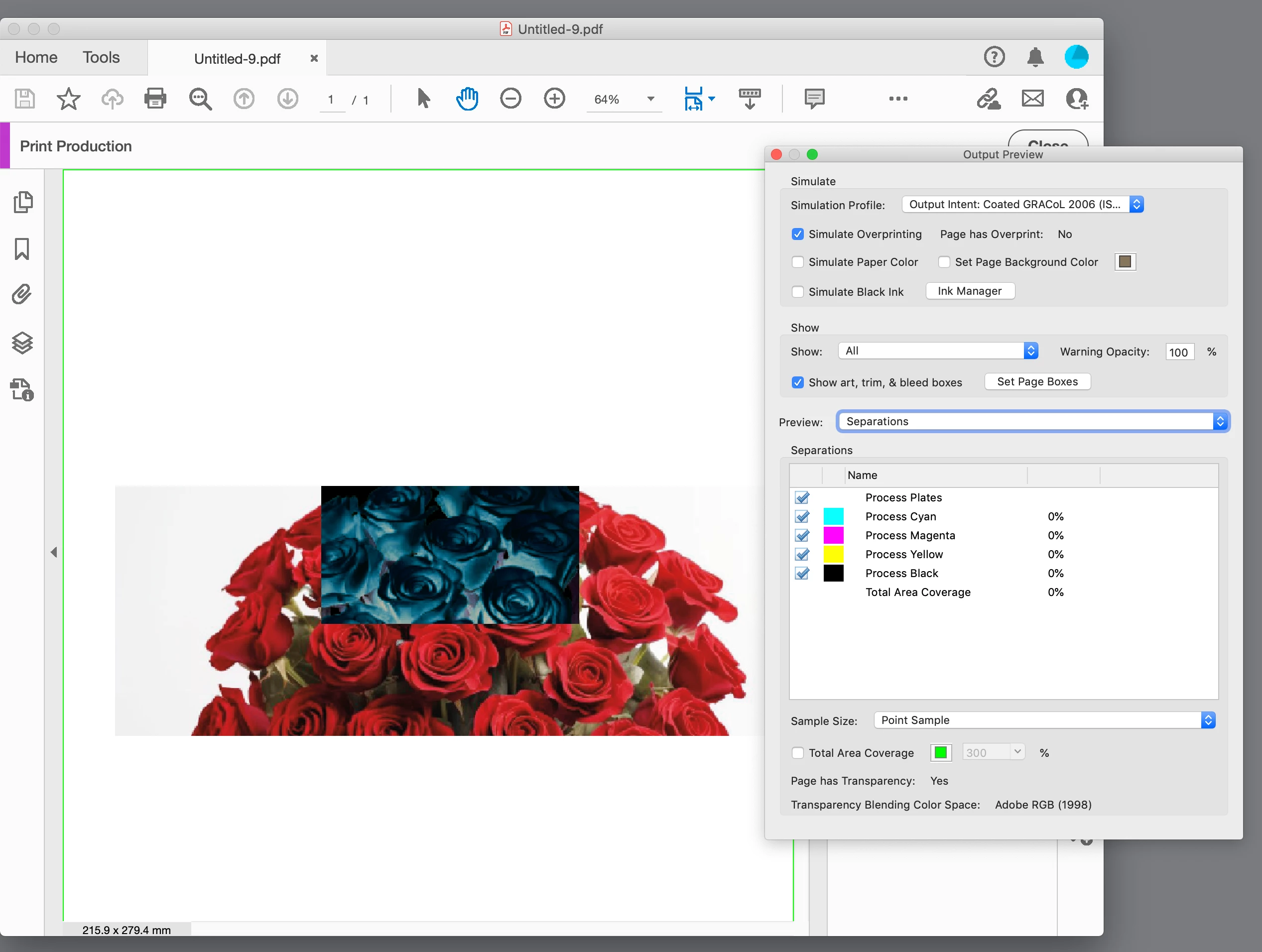
Task: Click the Set Page Boxes button
Action: (1037, 381)
